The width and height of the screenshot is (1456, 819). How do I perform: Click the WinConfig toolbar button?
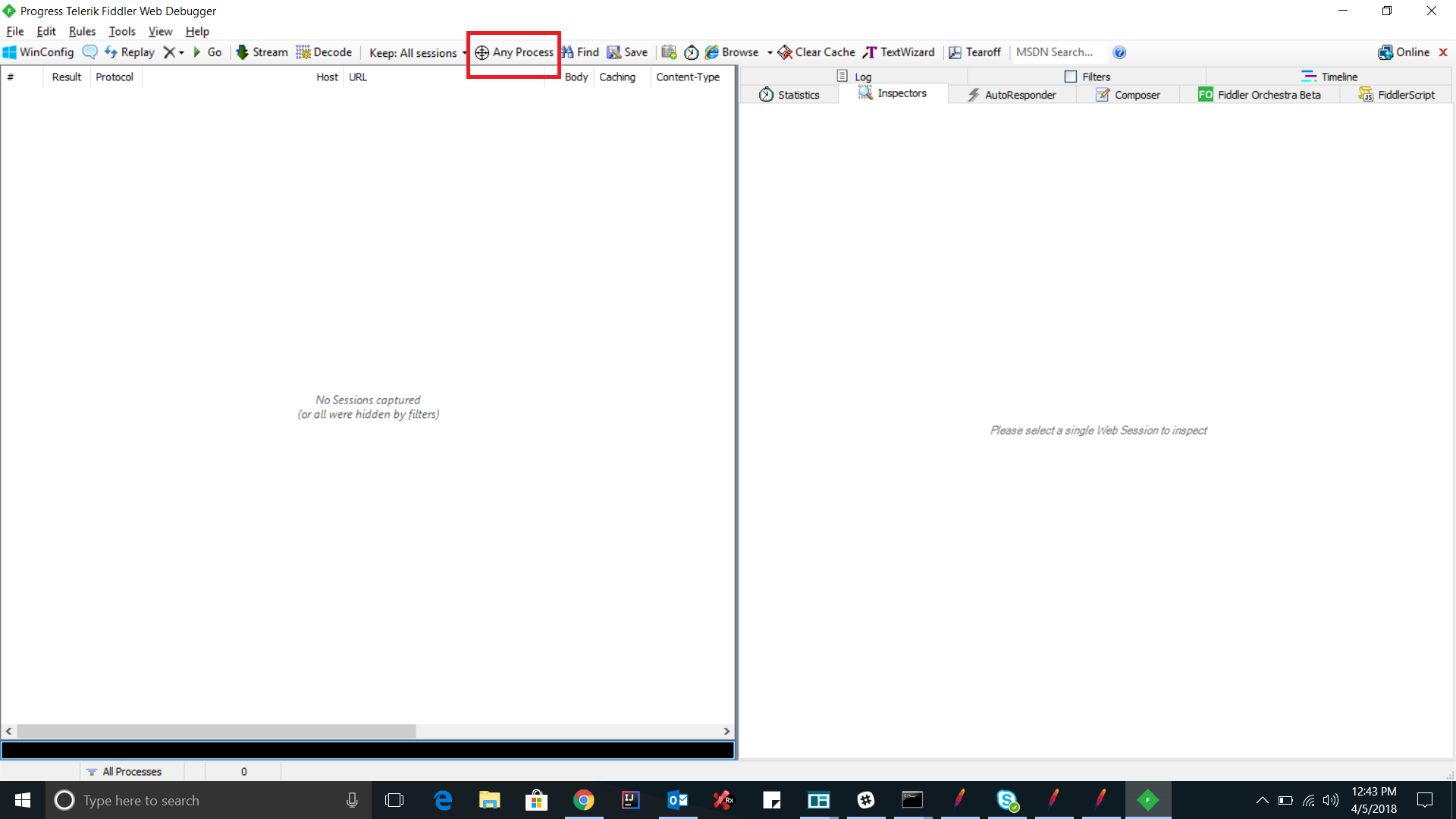(x=39, y=52)
